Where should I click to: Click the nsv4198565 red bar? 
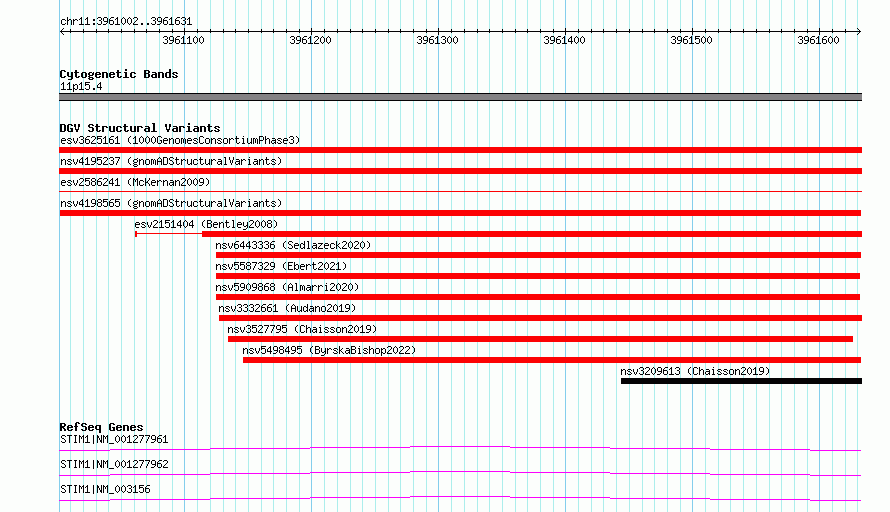[x=460, y=213]
